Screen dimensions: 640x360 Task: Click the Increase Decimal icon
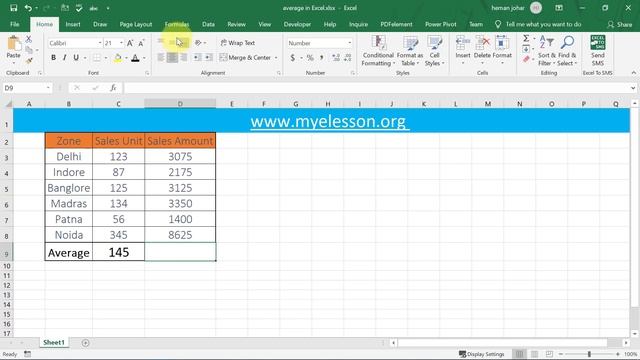click(336, 58)
